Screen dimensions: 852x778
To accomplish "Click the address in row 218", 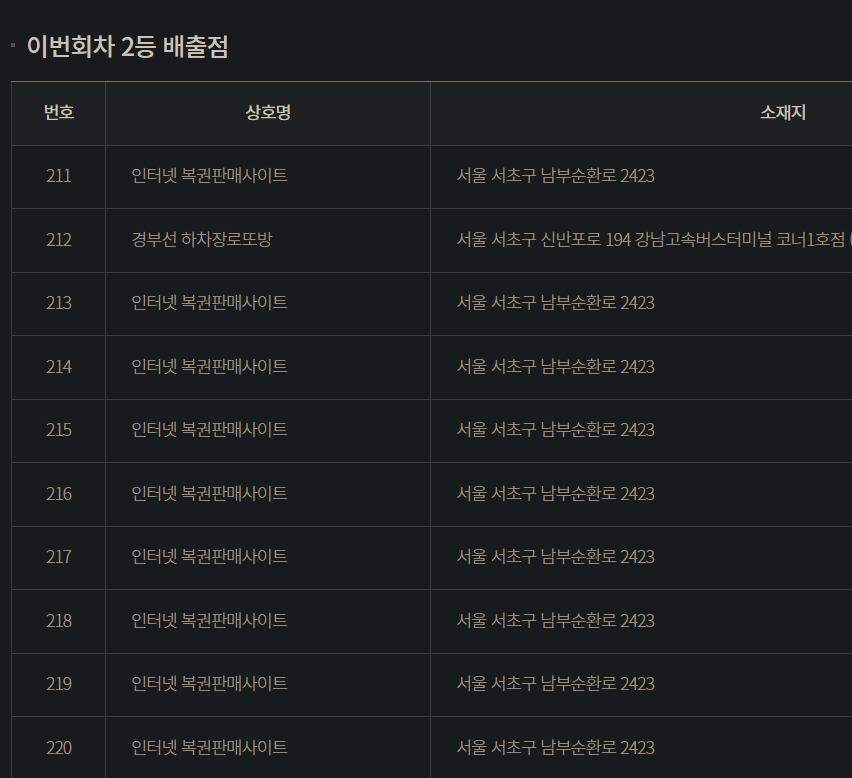I will (556, 621).
